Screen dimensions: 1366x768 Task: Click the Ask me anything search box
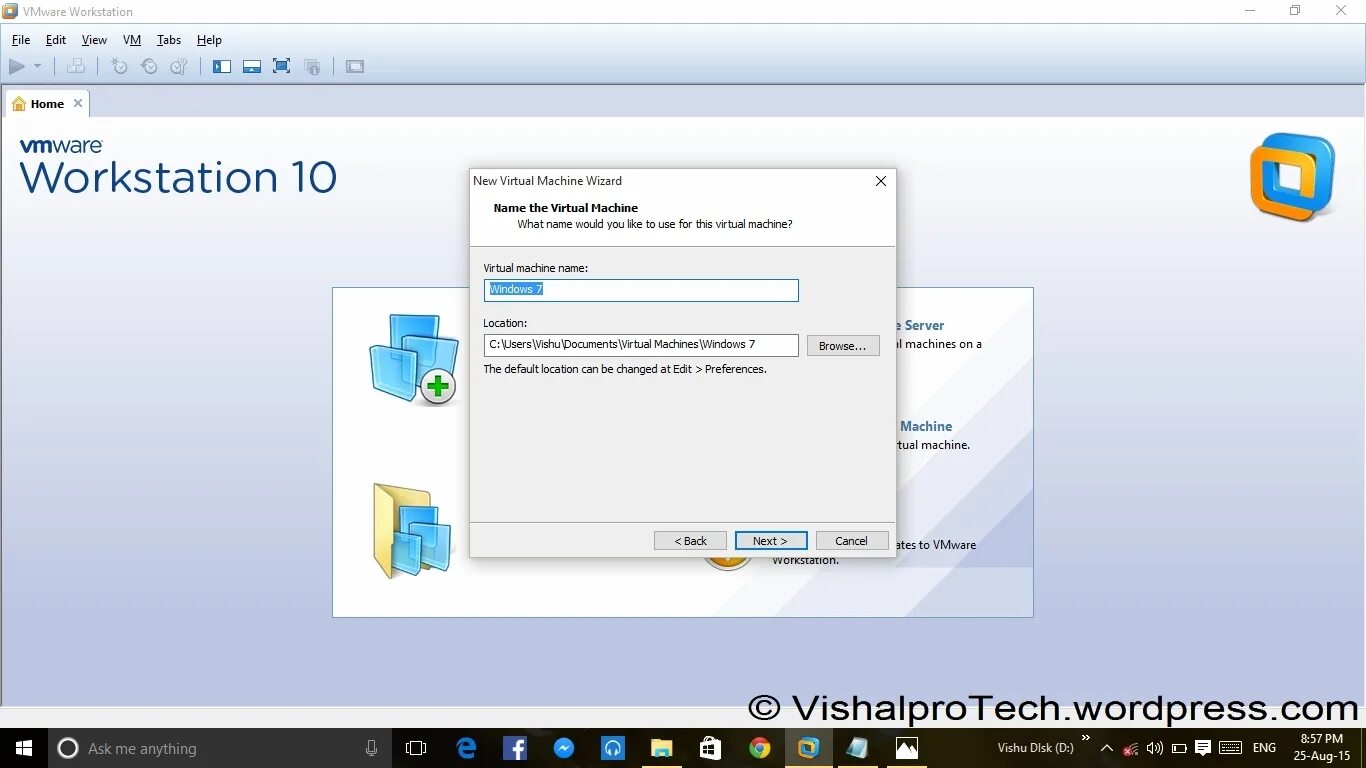coord(220,748)
